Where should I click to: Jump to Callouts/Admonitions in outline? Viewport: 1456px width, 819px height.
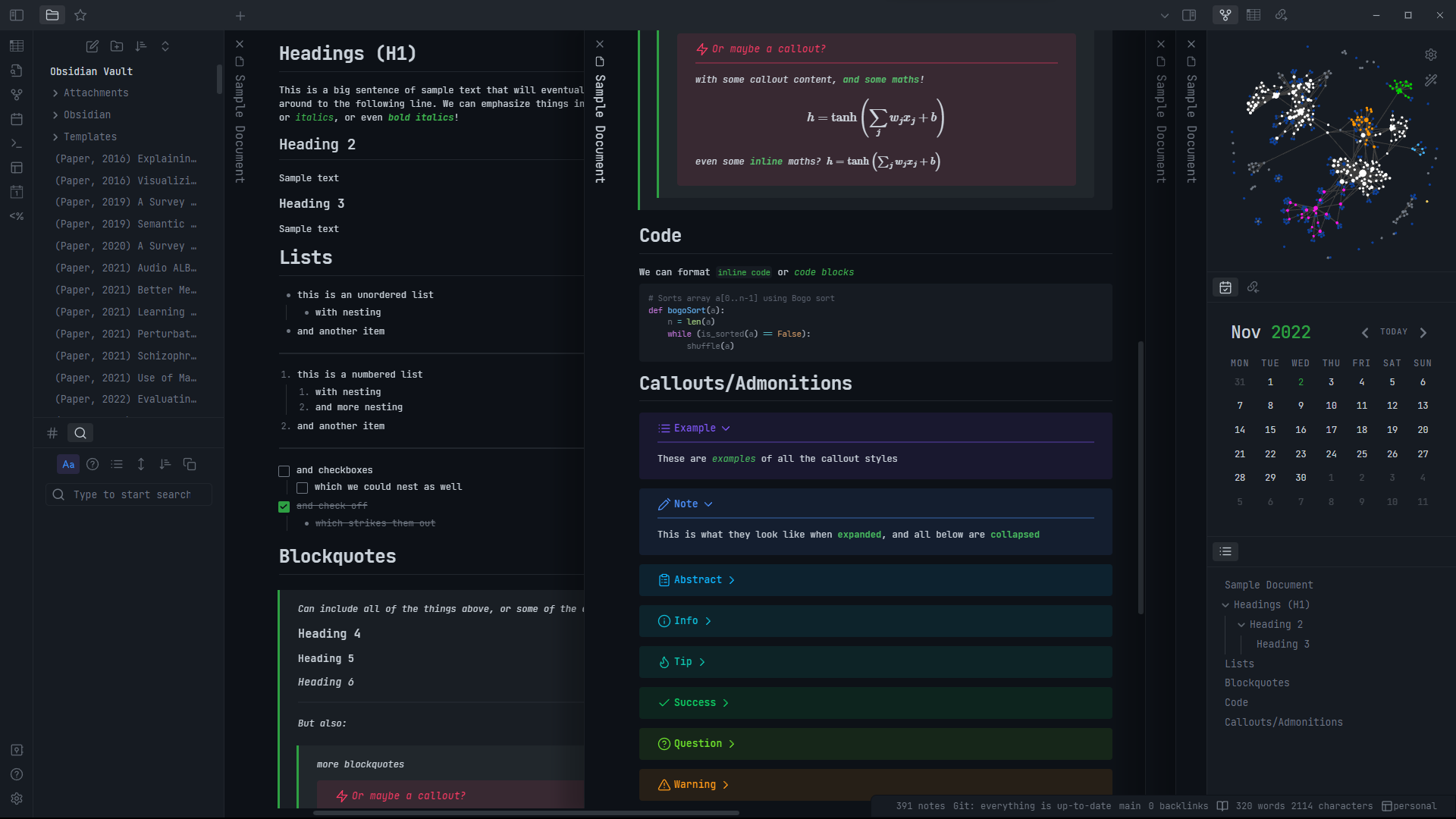pyautogui.click(x=1284, y=723)
